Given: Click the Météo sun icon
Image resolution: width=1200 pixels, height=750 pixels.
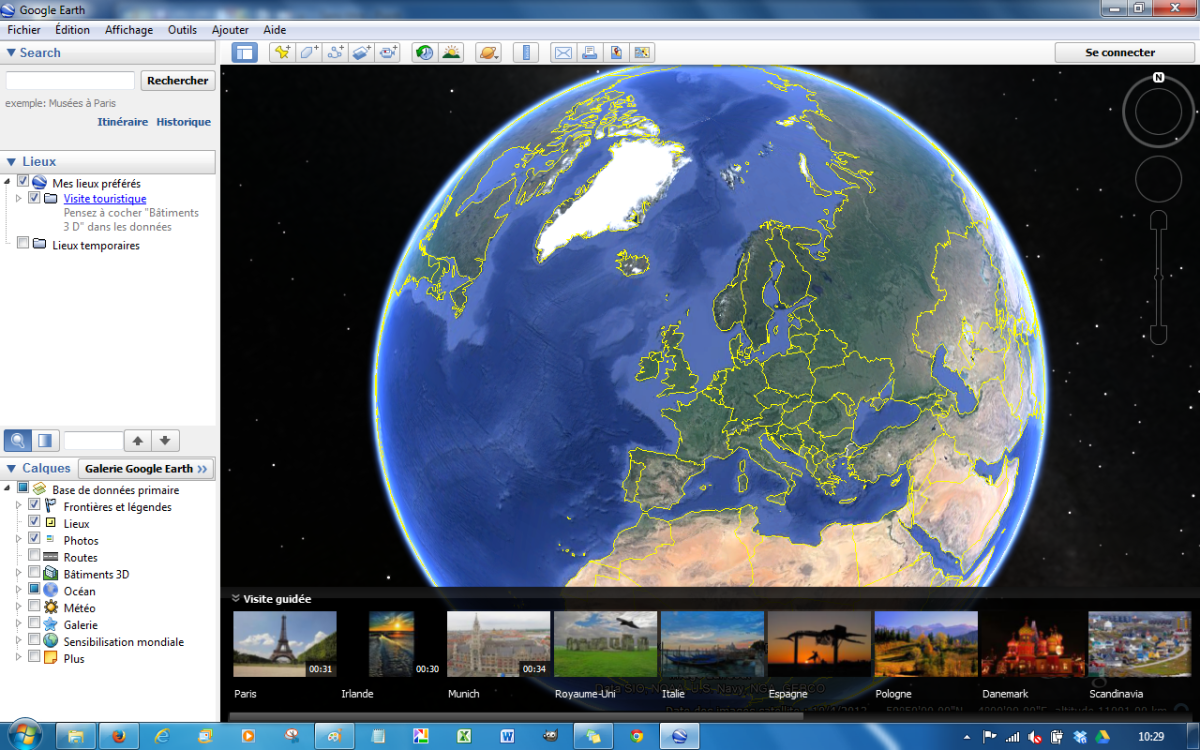Looking at the screenshot, I should click(x=50, y=608).
